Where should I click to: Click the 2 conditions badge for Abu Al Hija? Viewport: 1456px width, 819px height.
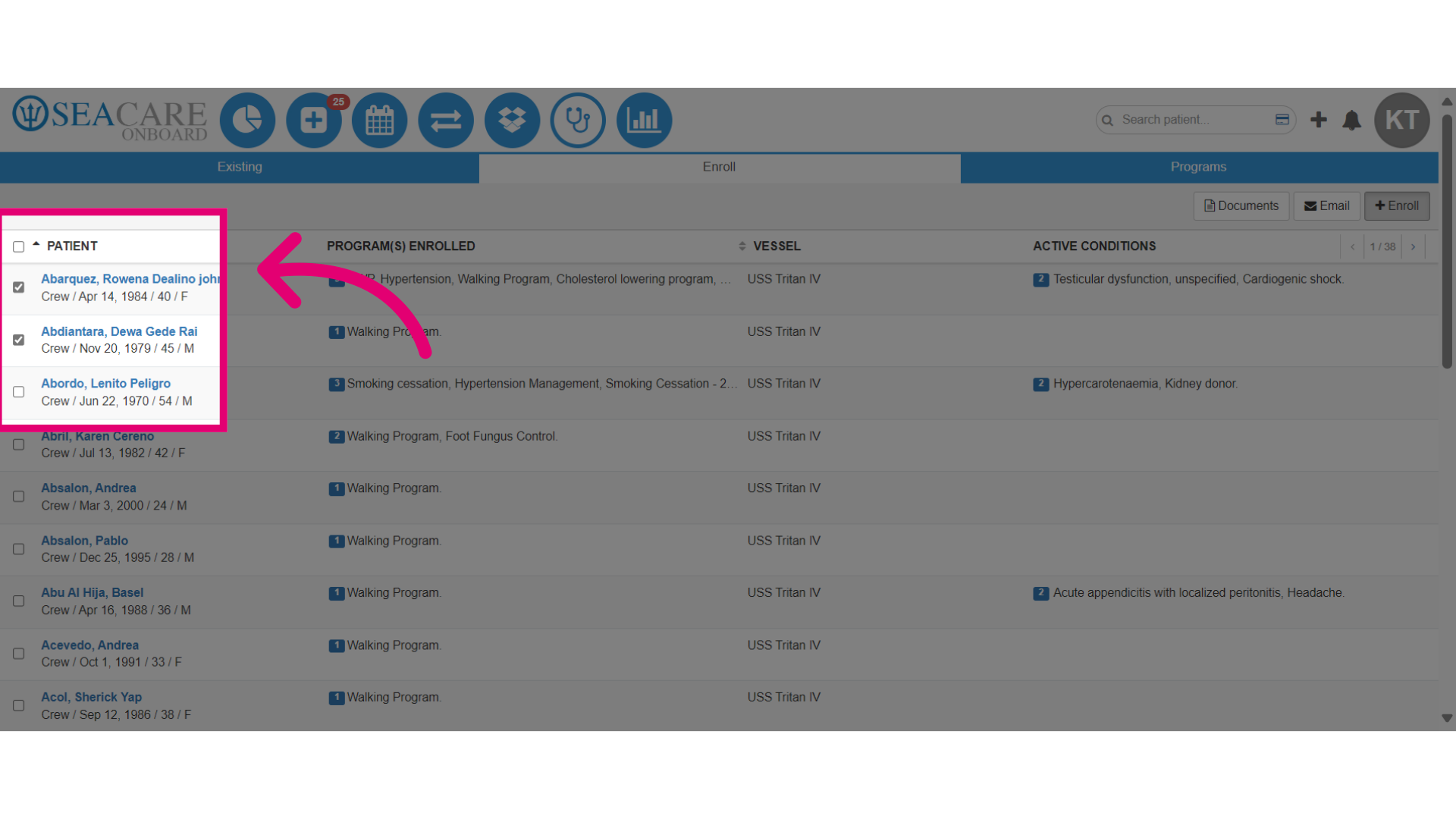pos(1040,593)
